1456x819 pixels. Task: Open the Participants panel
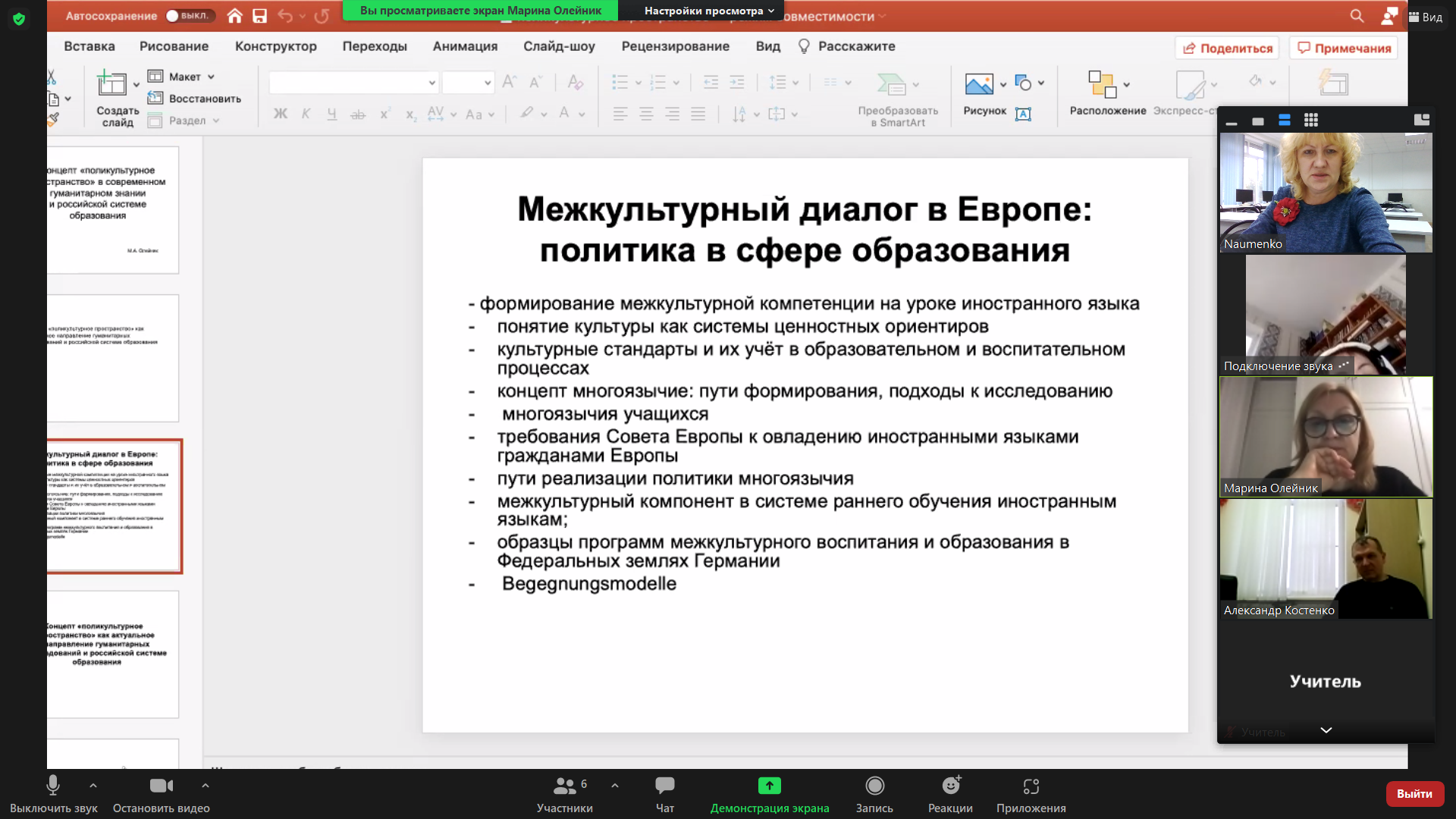point(565,786)
